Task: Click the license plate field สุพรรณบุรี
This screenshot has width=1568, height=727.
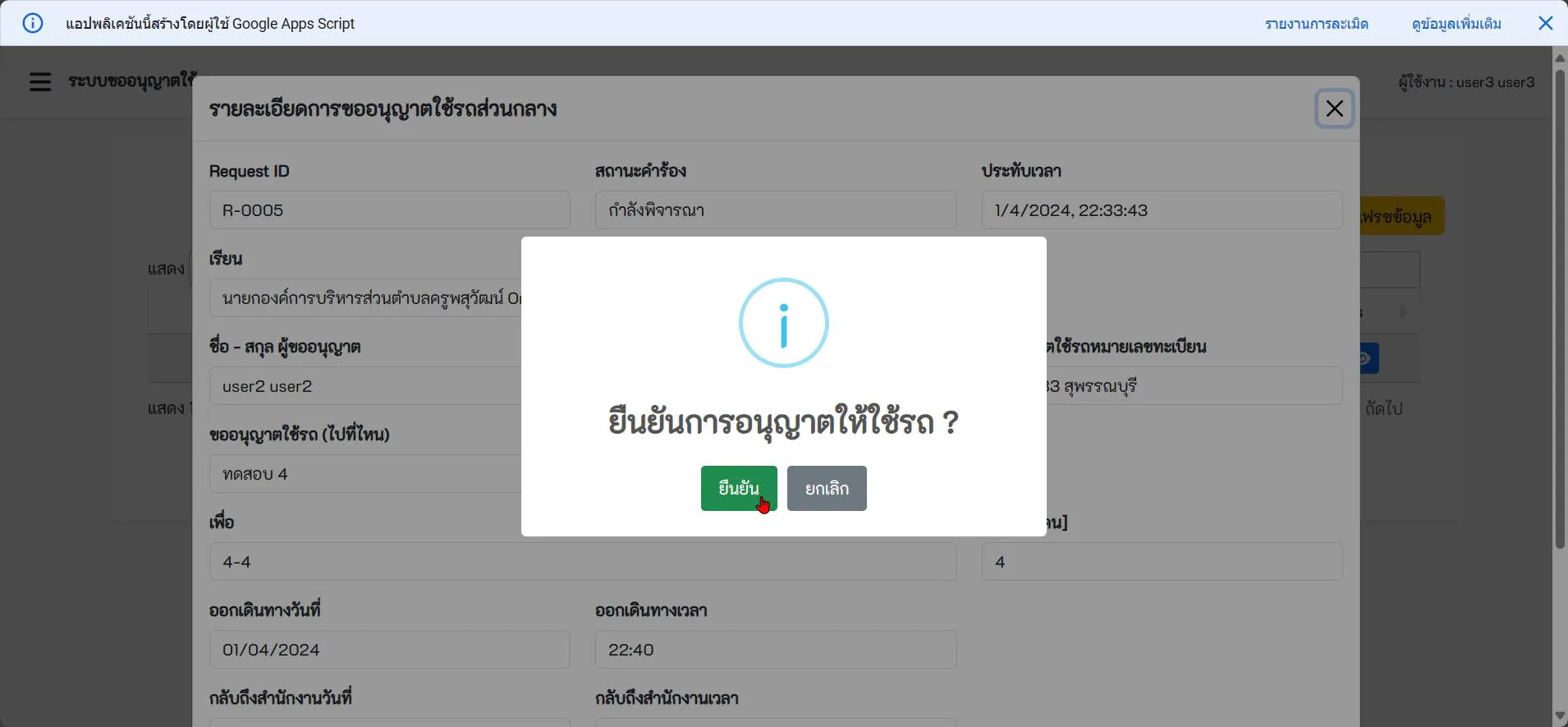Action: tap(1194, 386)
